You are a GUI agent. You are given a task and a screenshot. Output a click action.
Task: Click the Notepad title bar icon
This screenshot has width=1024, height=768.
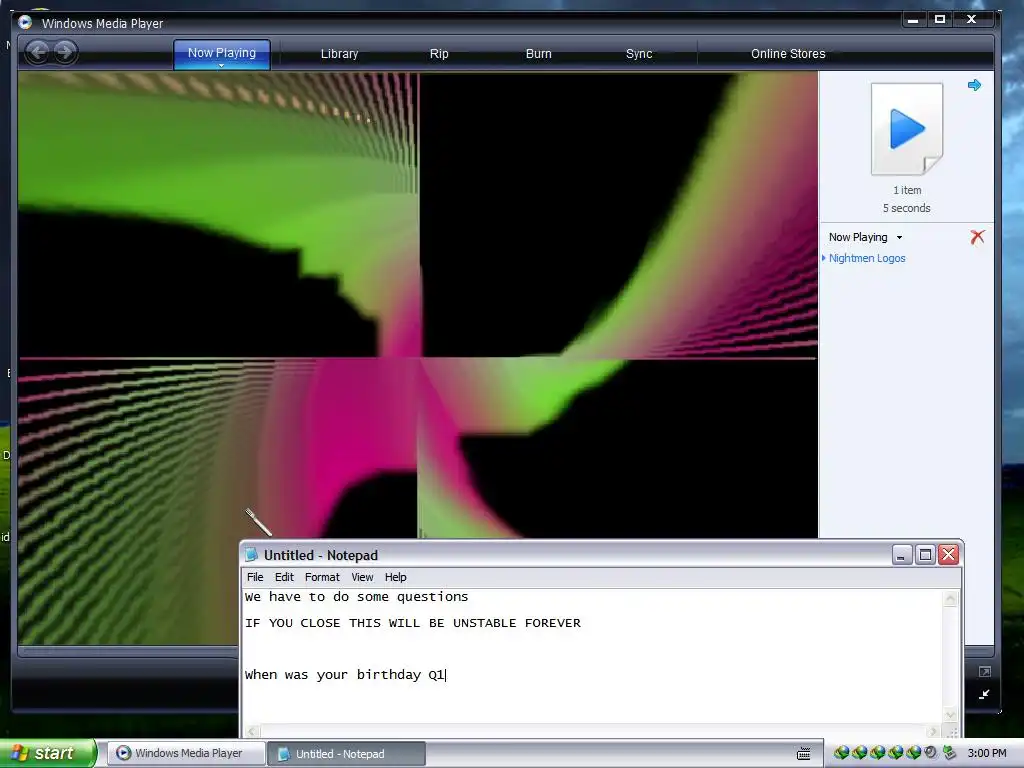coord(251,554)
